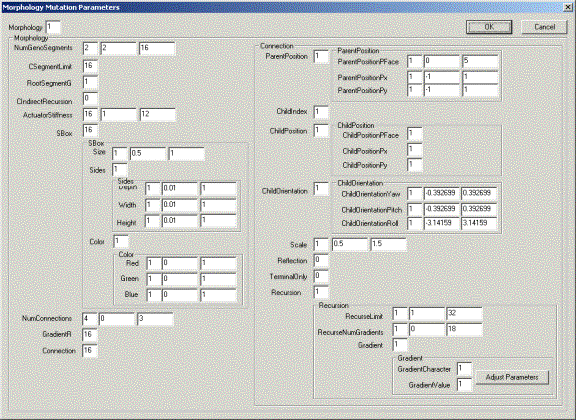Click the RootSegmentG input field
The image size is (576, 420).
90,83
